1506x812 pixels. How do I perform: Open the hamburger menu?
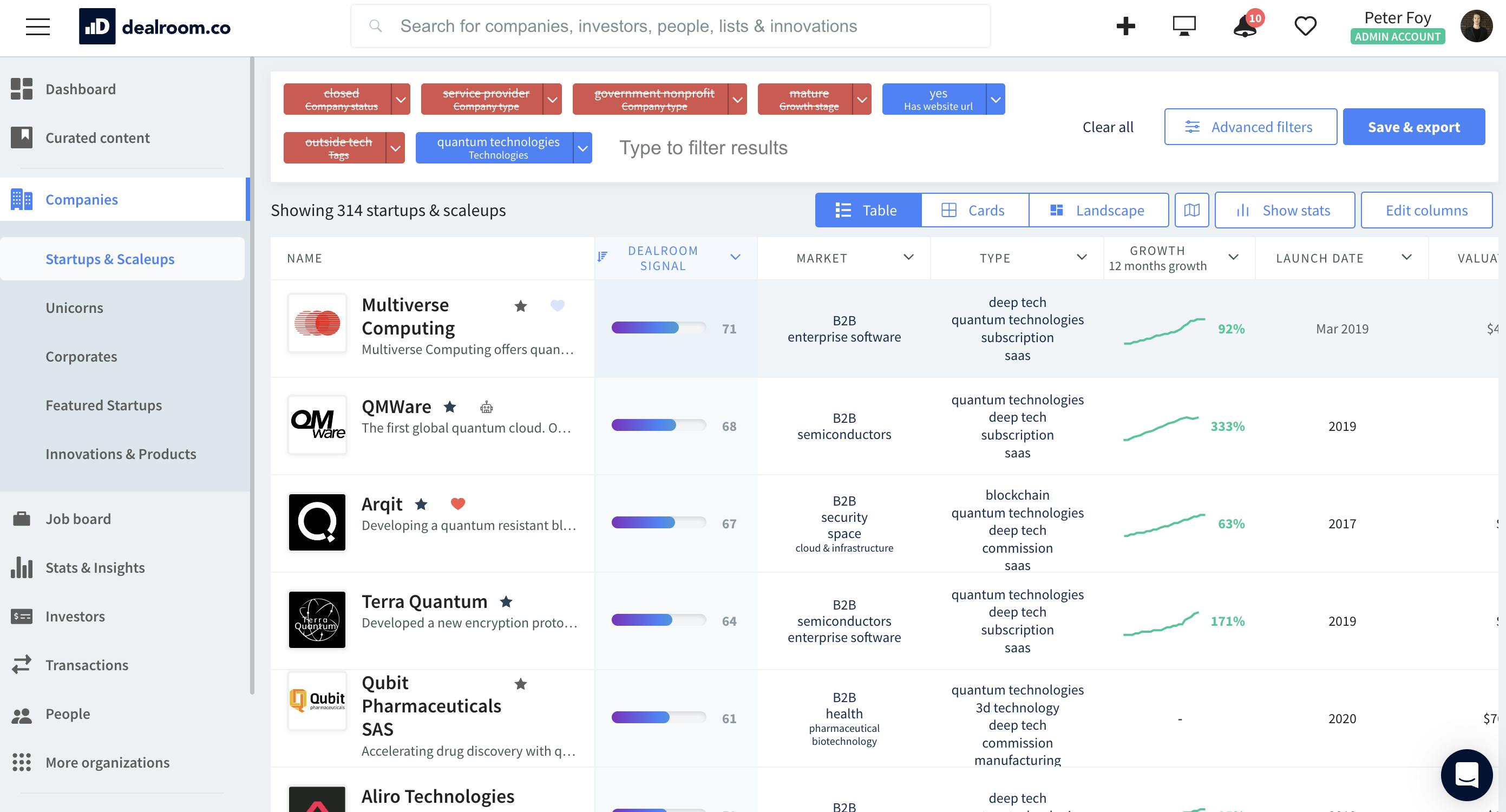37,27
